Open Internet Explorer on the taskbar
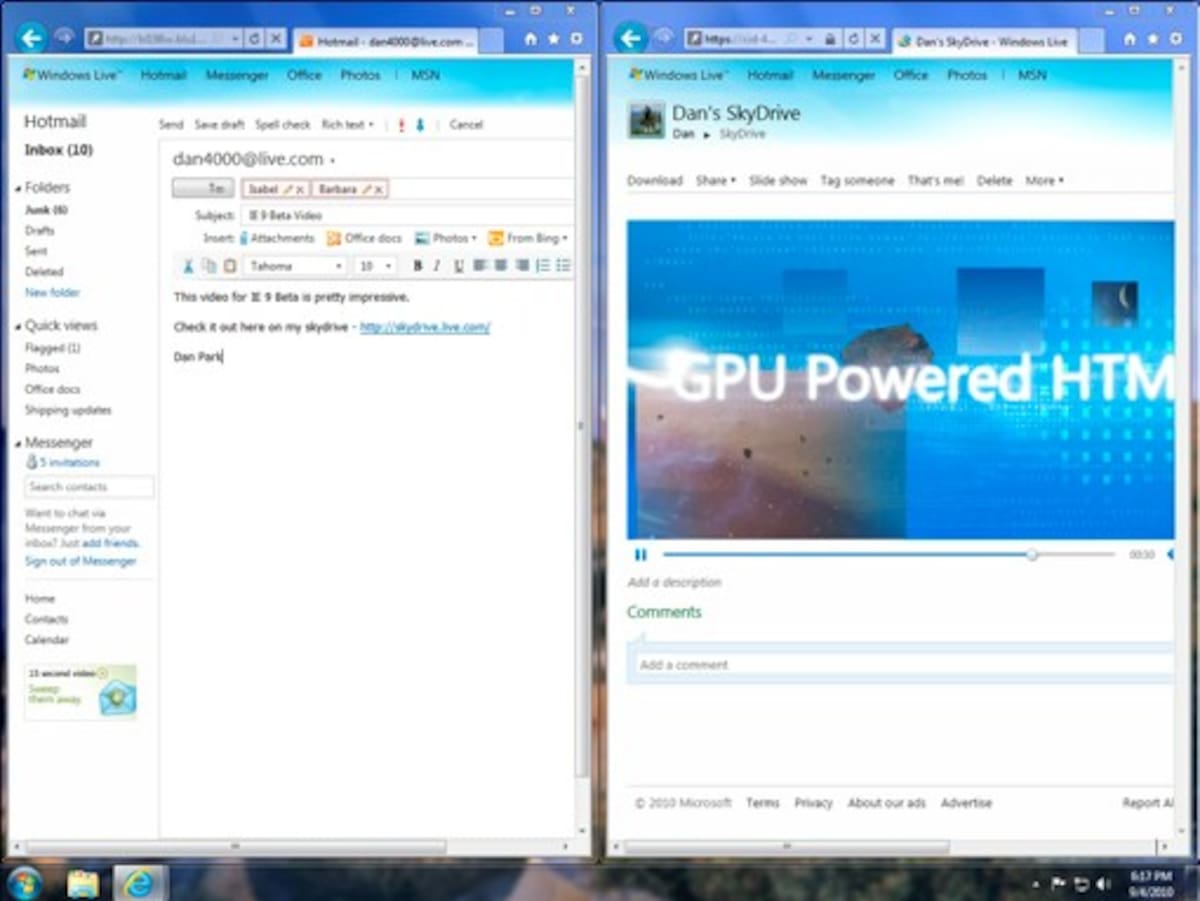The image size is (1200, 901). point(141,883)
